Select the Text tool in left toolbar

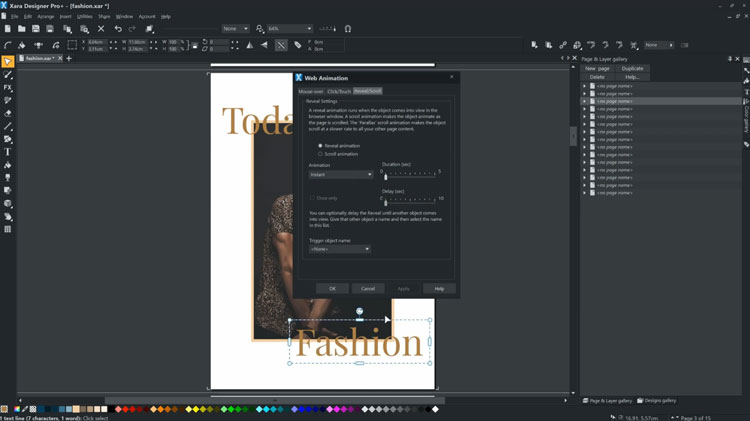click(8, 152)
